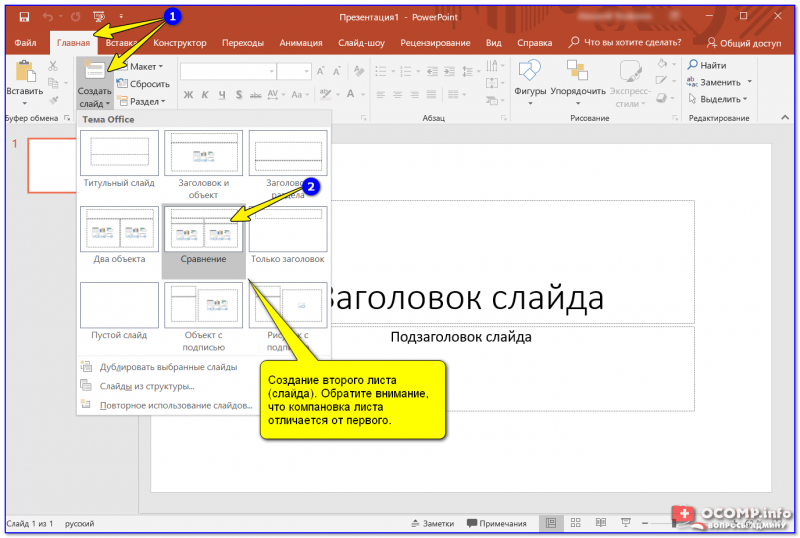Switch to the Вставка tab
800x538 pixels.
coord(121,43)
